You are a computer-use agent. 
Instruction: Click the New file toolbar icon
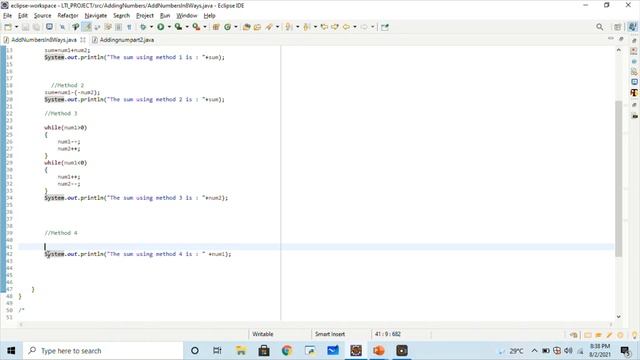pyautogui.click(x=8, y=27)
